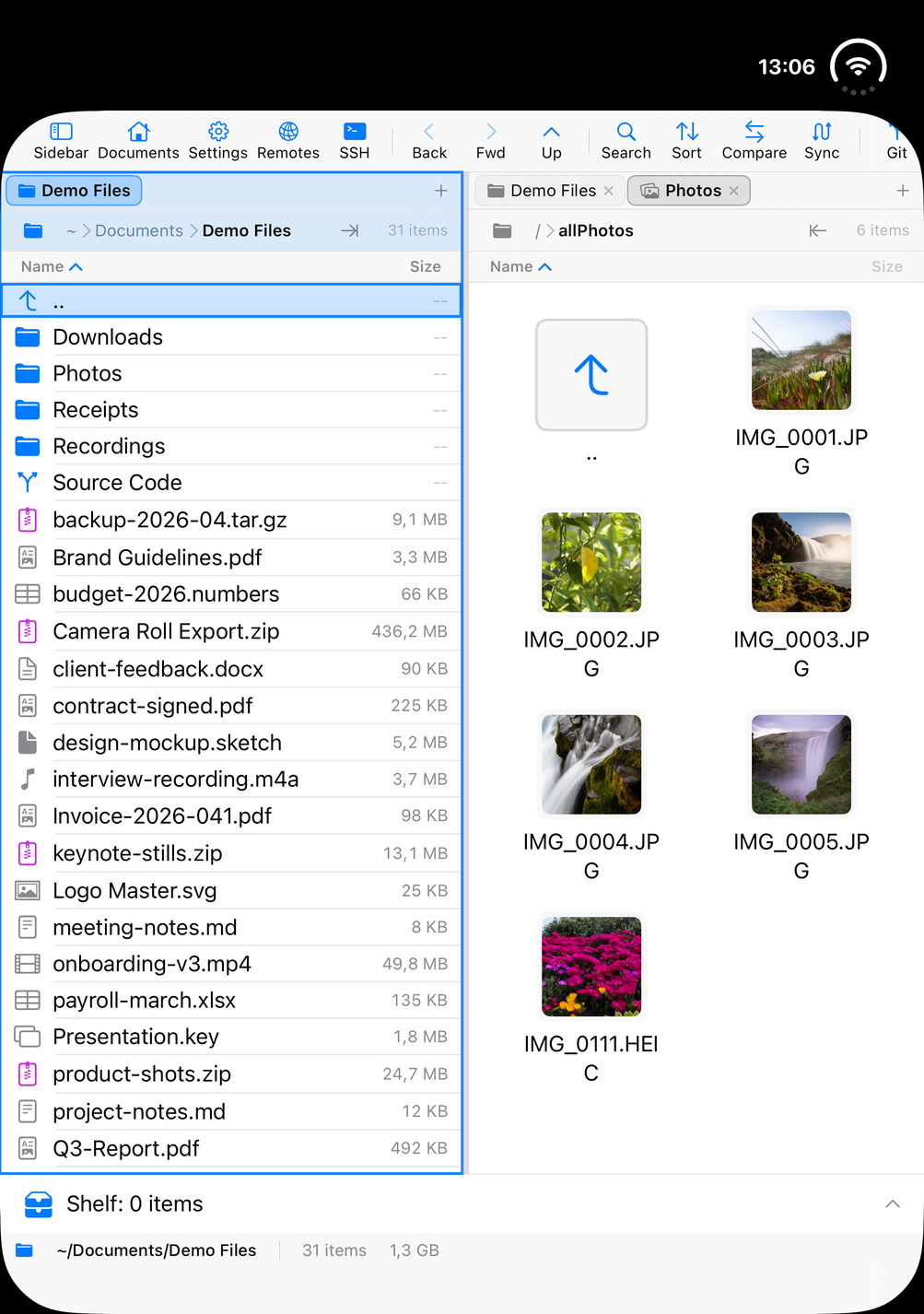
Task: Navigate Up one folder level
Action: pyautogui.click(x=552, y=141)
